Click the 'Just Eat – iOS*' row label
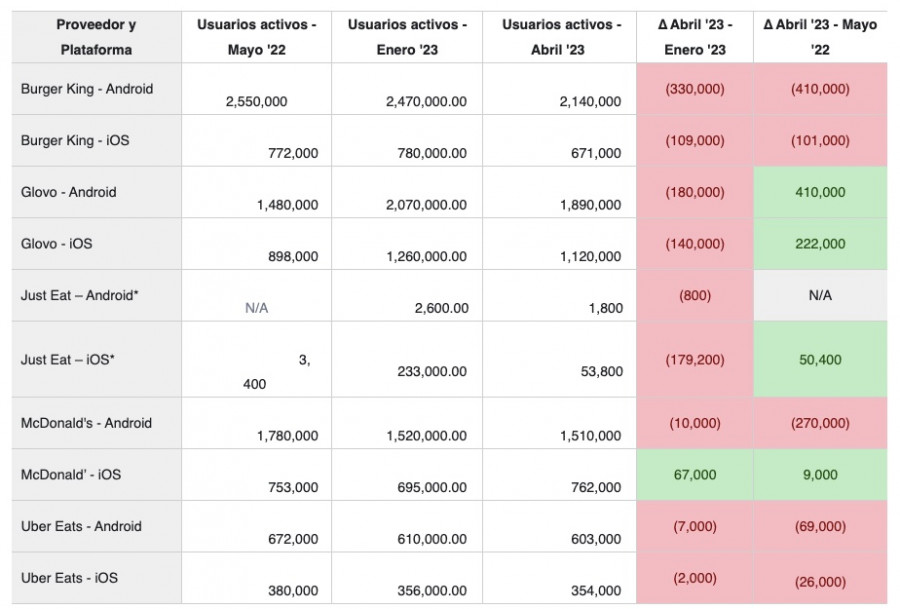 click(x=68, y=360)
